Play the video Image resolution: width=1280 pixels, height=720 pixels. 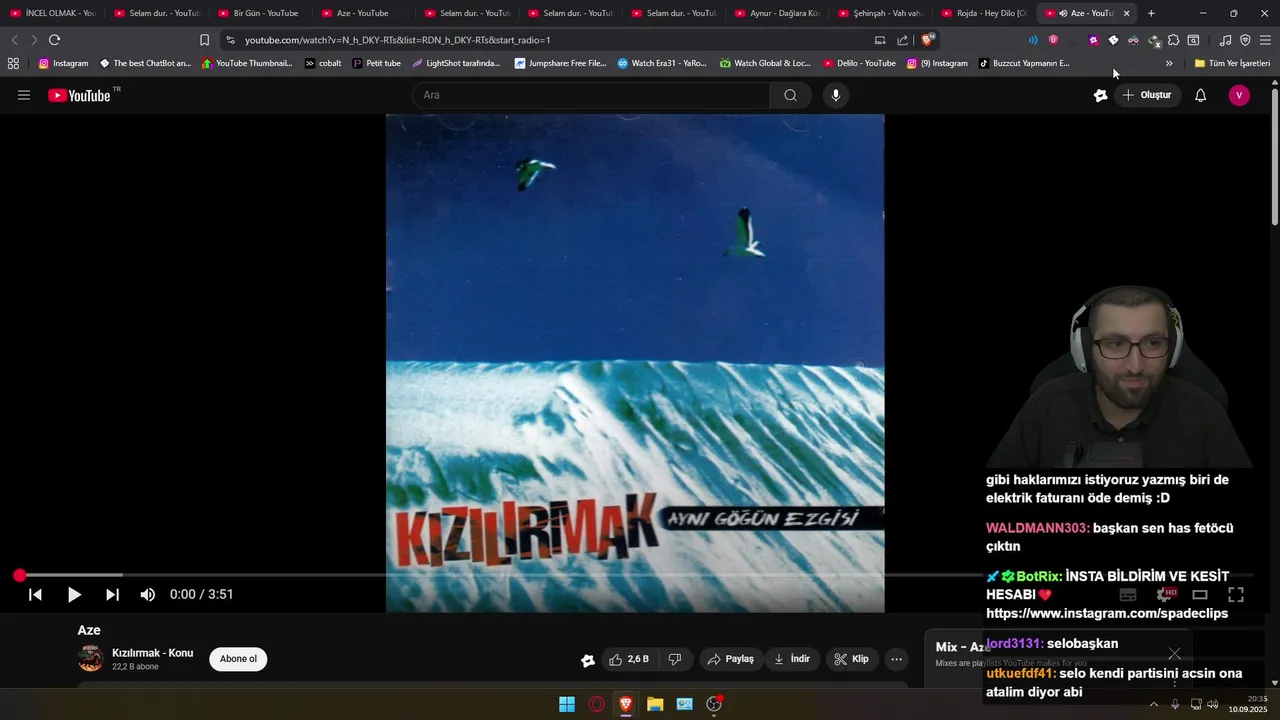click(74, 594)
